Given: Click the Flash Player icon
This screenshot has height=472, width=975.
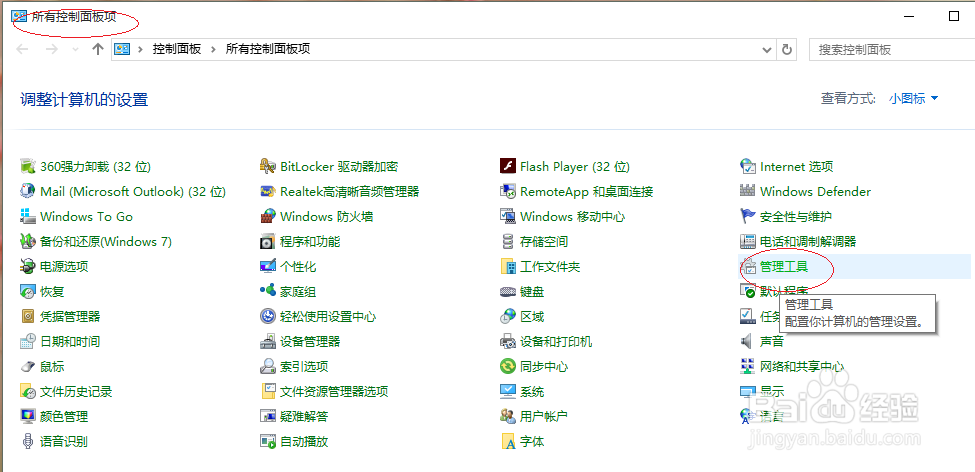Looking at the screenshot, I should (x=508, y=167).
